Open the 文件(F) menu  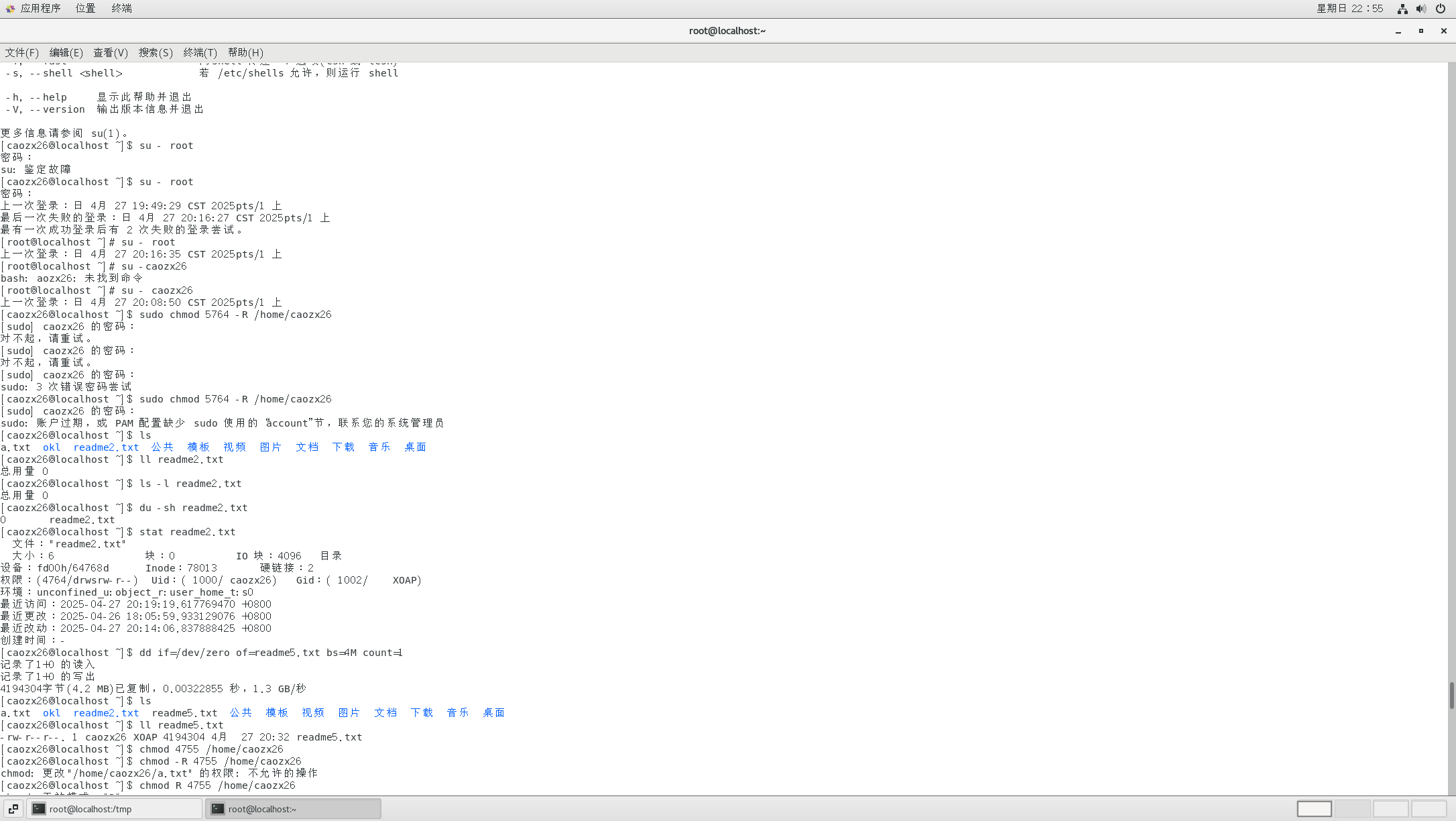(x=22, y=52)
